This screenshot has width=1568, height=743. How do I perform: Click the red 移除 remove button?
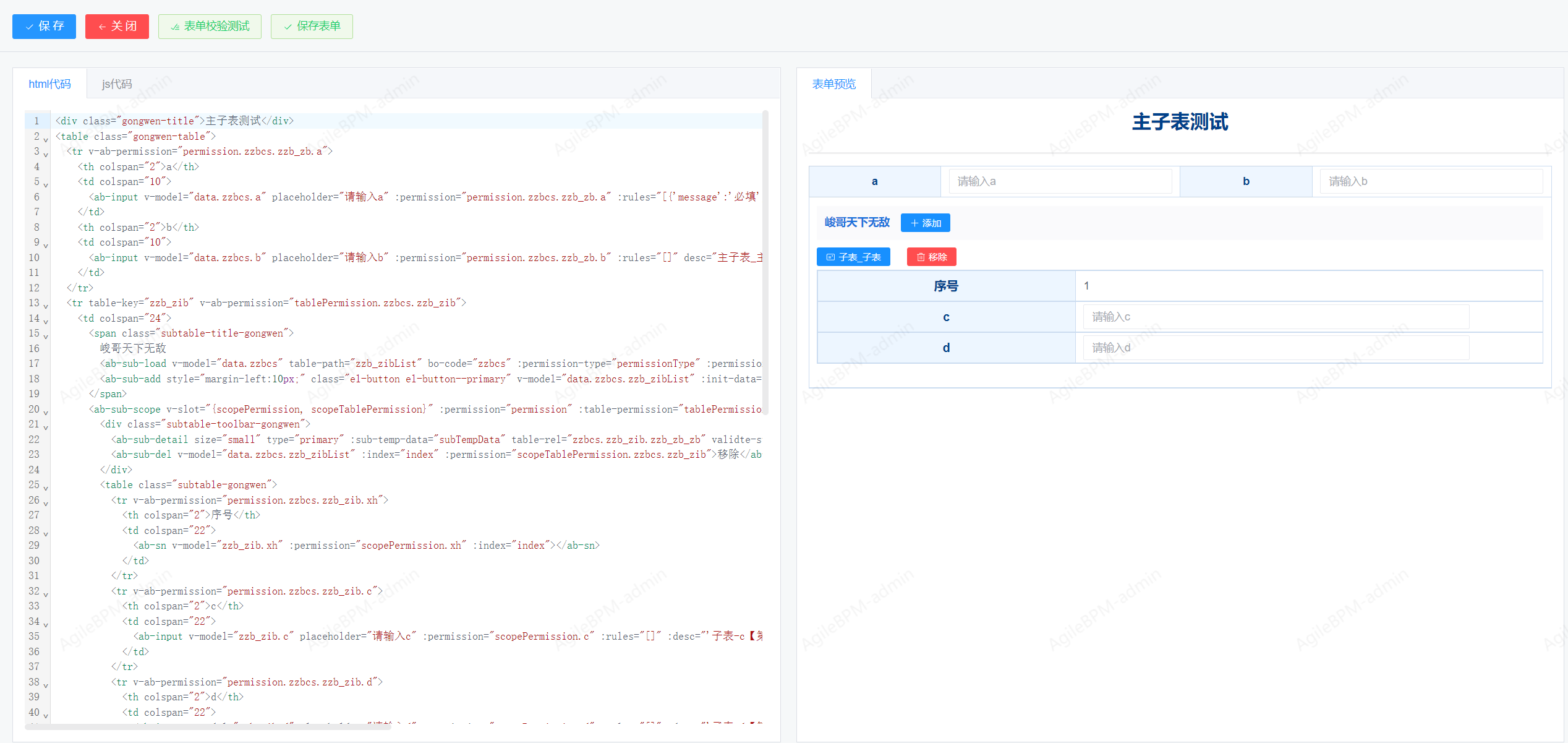coord(931,257)
